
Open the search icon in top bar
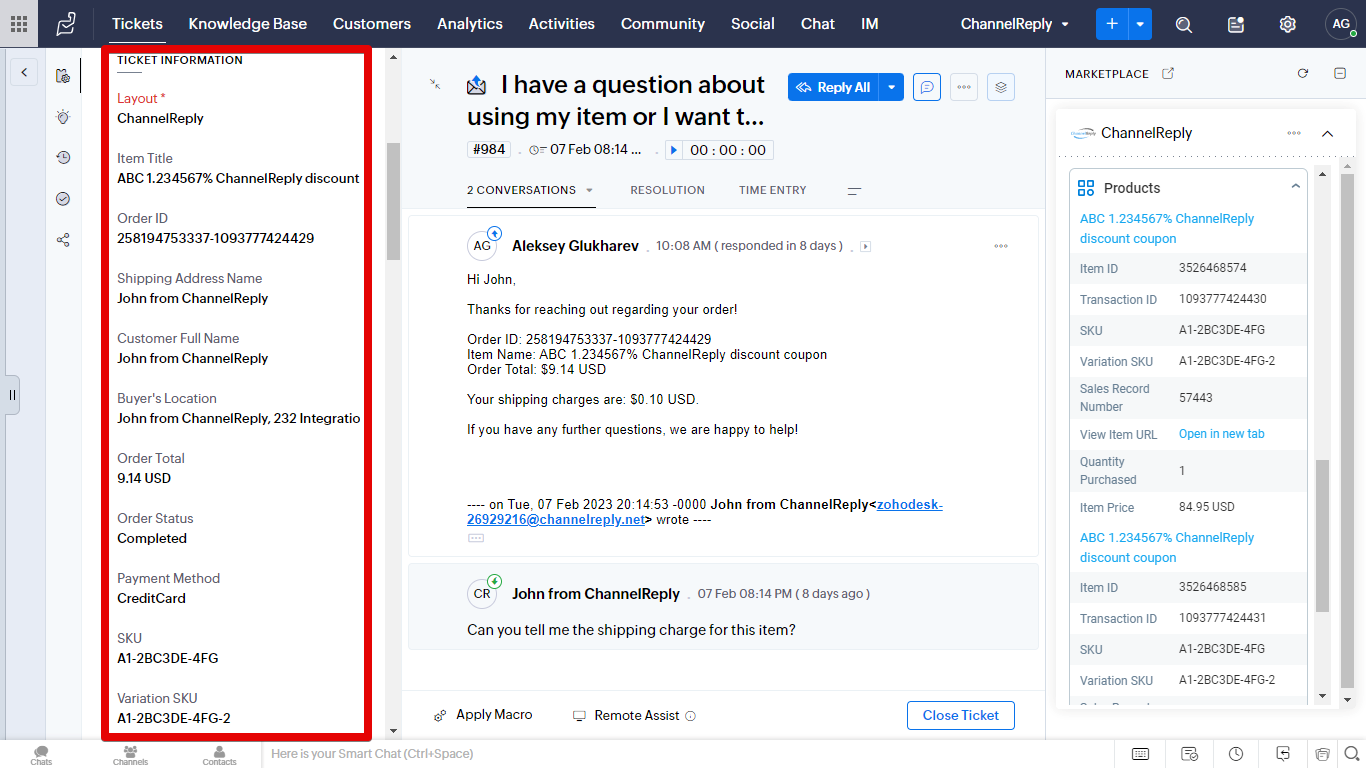(x=1184, y=24)
